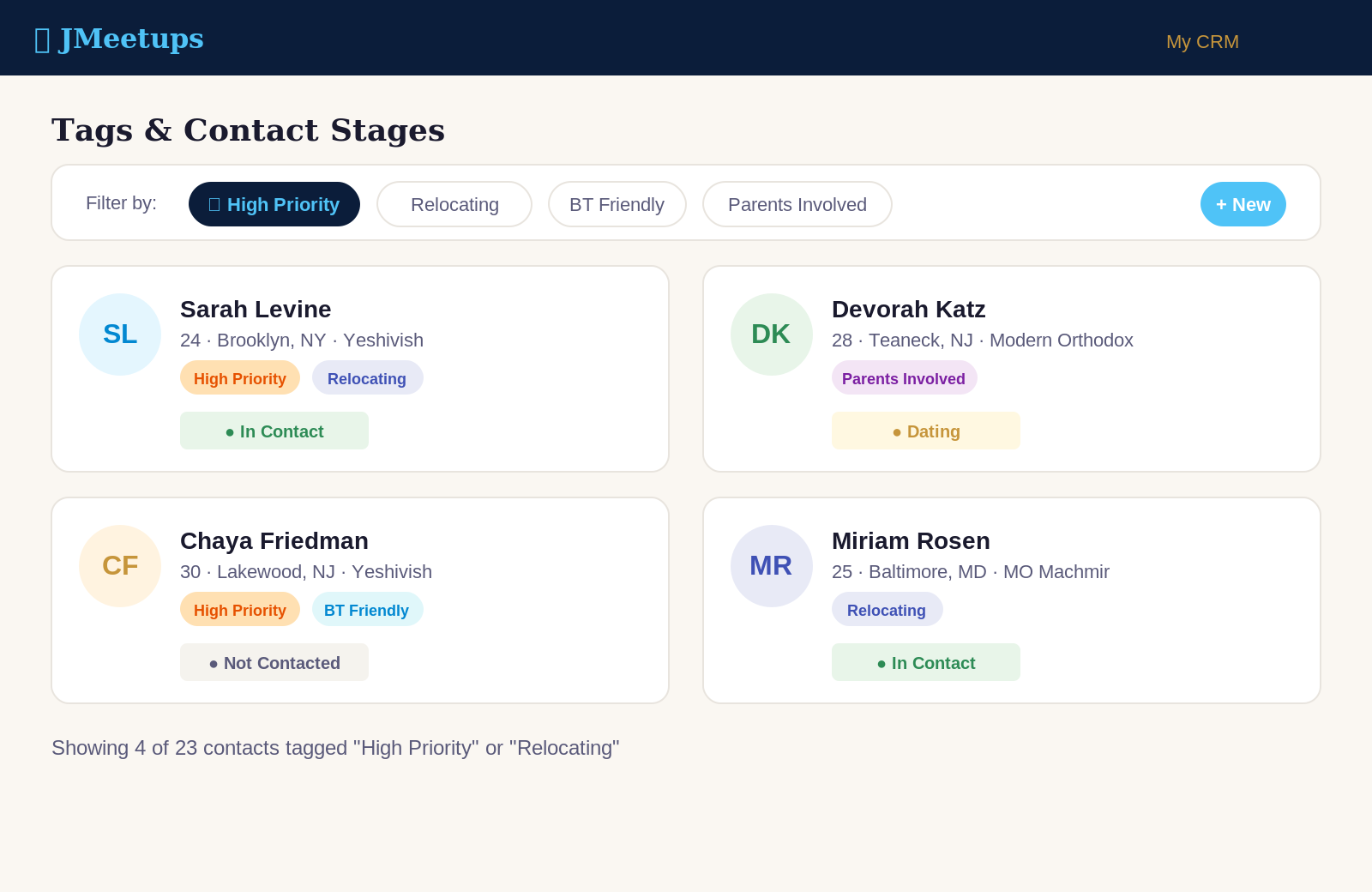Click Chaya Friedman's CF avatar circle
Screen dimensions: 1372x892
point(119,565)
